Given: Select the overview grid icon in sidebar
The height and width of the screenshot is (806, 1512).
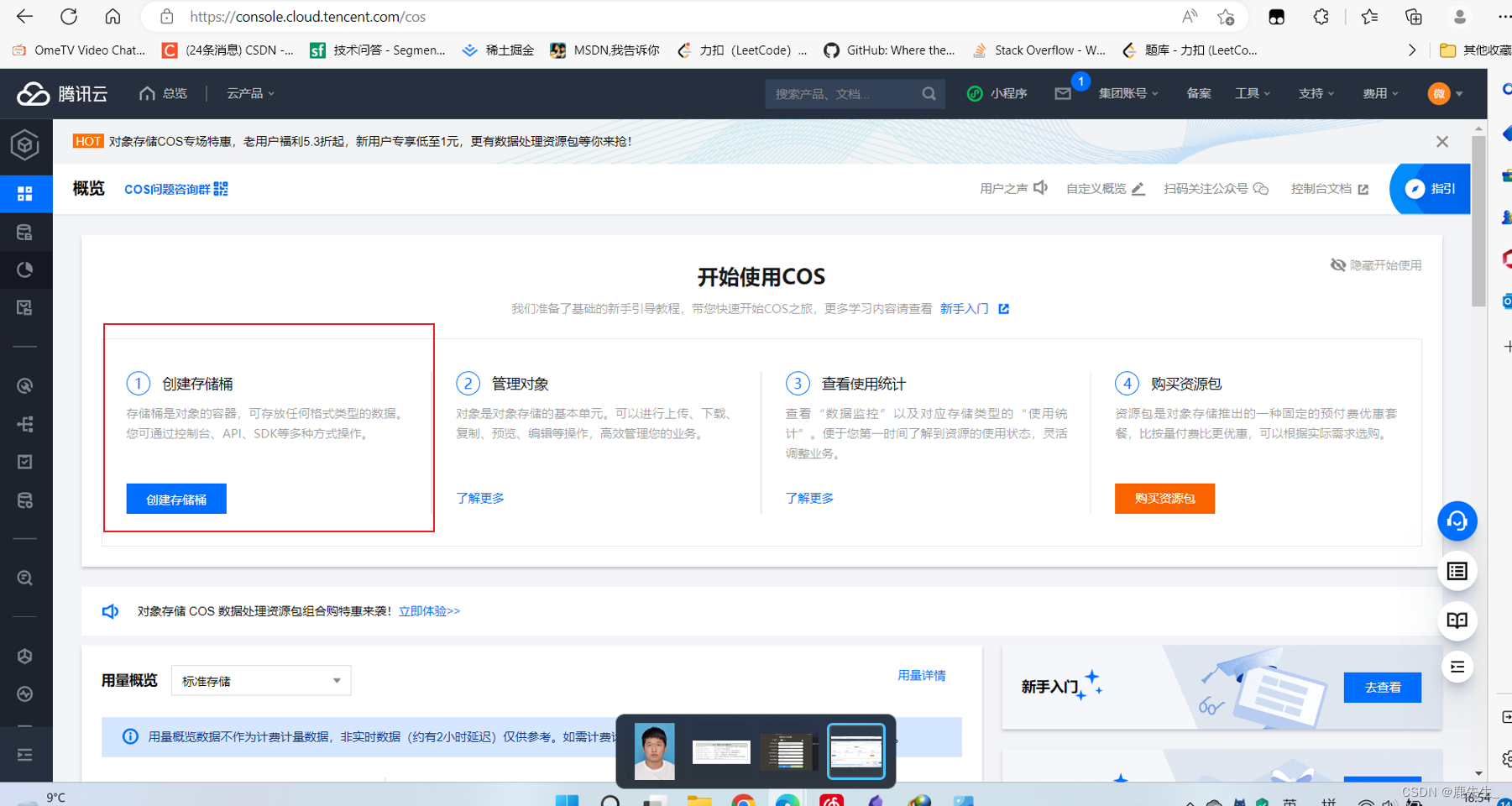Looking at the screenshot, I should pyautogui.click(x=25, y=194).
